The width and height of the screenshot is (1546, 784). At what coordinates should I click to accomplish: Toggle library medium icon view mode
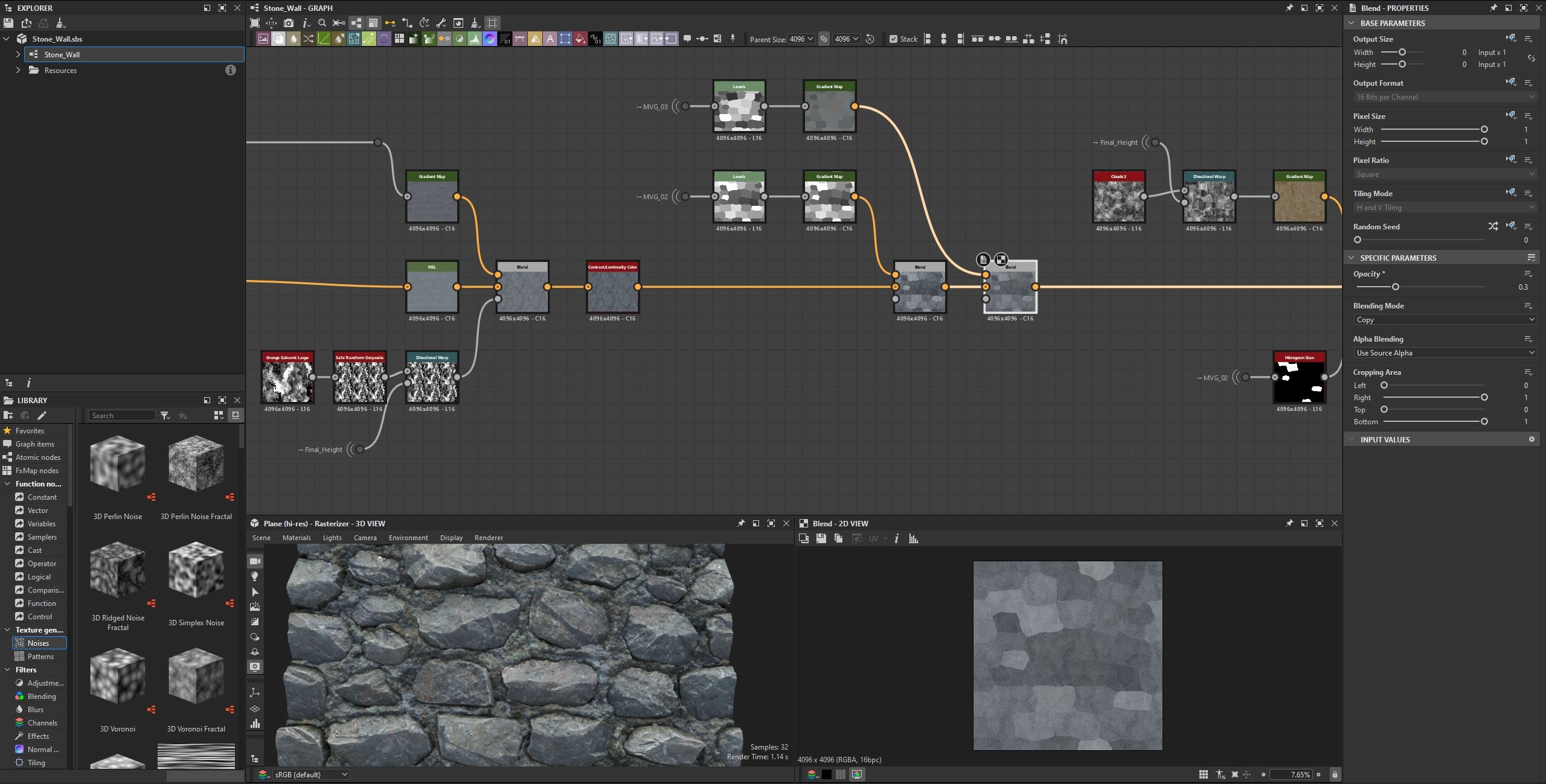pos(219,415)
